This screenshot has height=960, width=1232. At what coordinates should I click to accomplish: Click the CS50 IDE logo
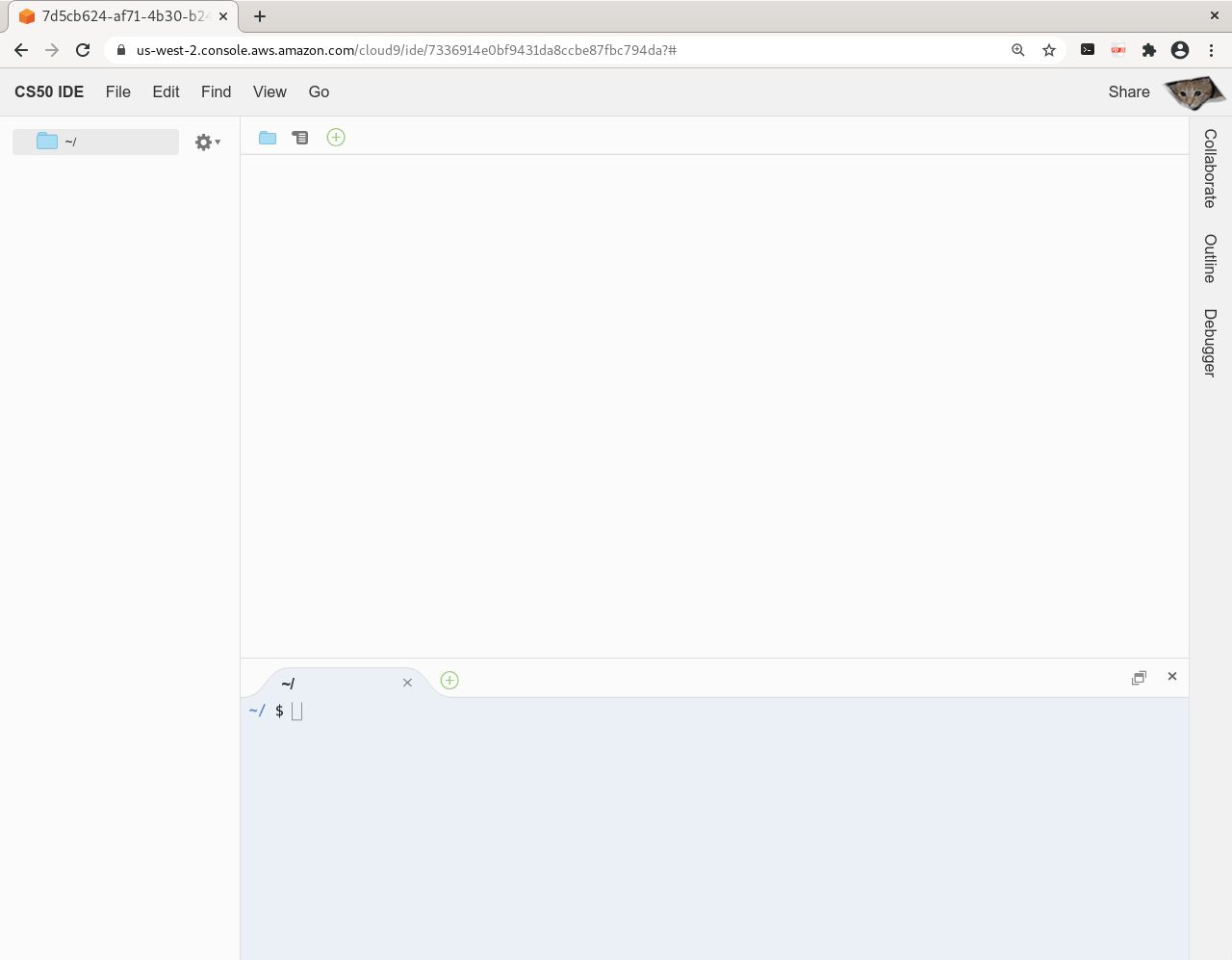(x=49, y=91)
